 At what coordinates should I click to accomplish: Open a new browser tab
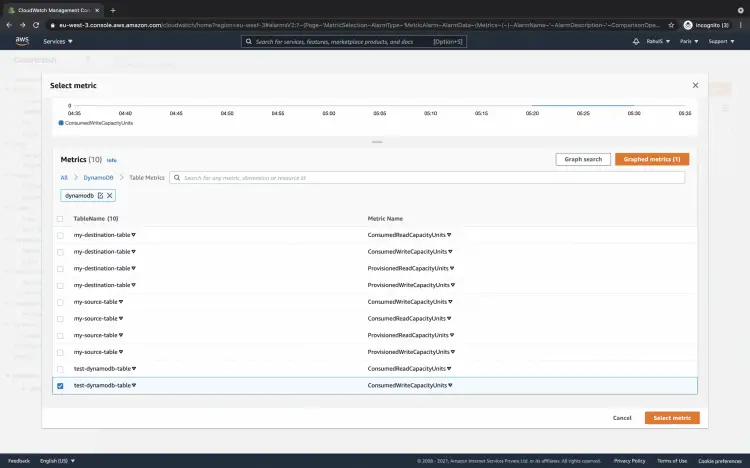[x=113, y=10]
